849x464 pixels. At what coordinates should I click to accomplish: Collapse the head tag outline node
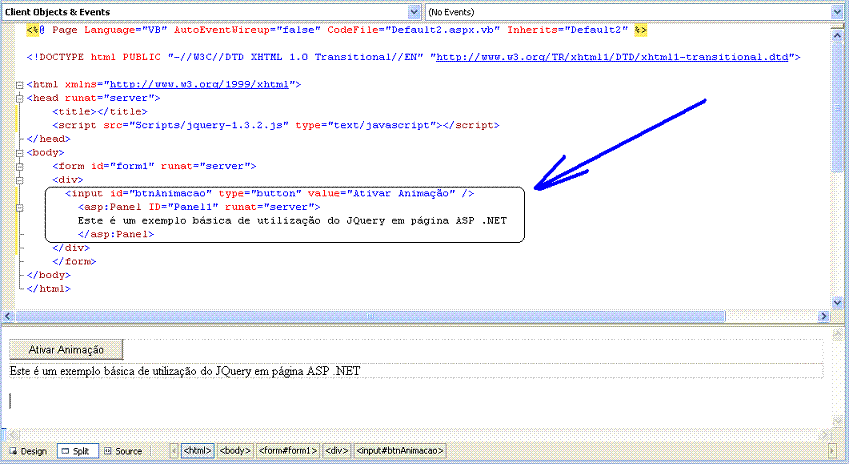click(19, 99)
